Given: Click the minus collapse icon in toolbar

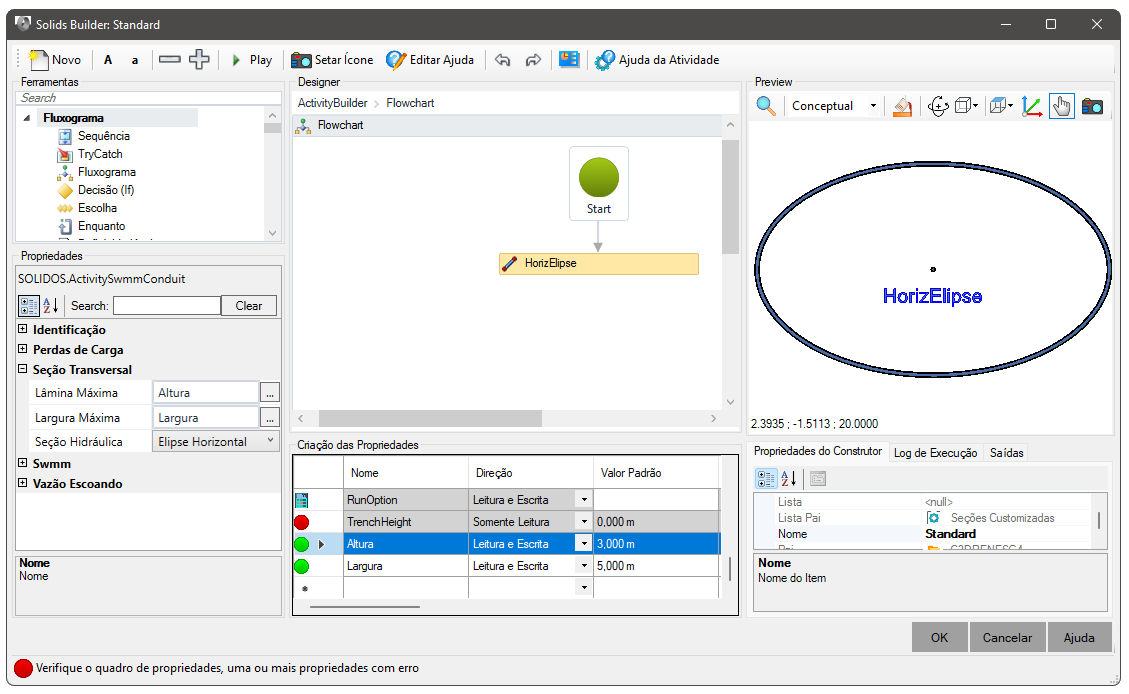Looking at the screenshot, I should [x=170, y=59].
